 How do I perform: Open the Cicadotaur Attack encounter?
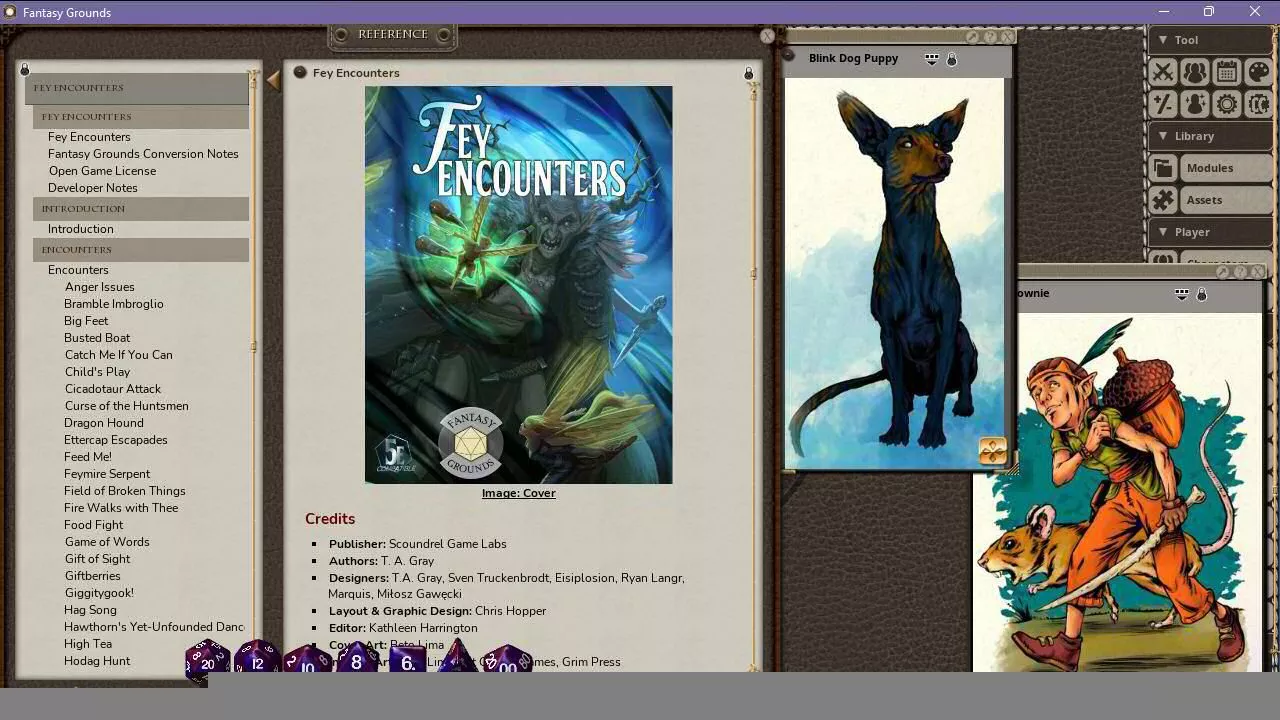pos(113,389)
